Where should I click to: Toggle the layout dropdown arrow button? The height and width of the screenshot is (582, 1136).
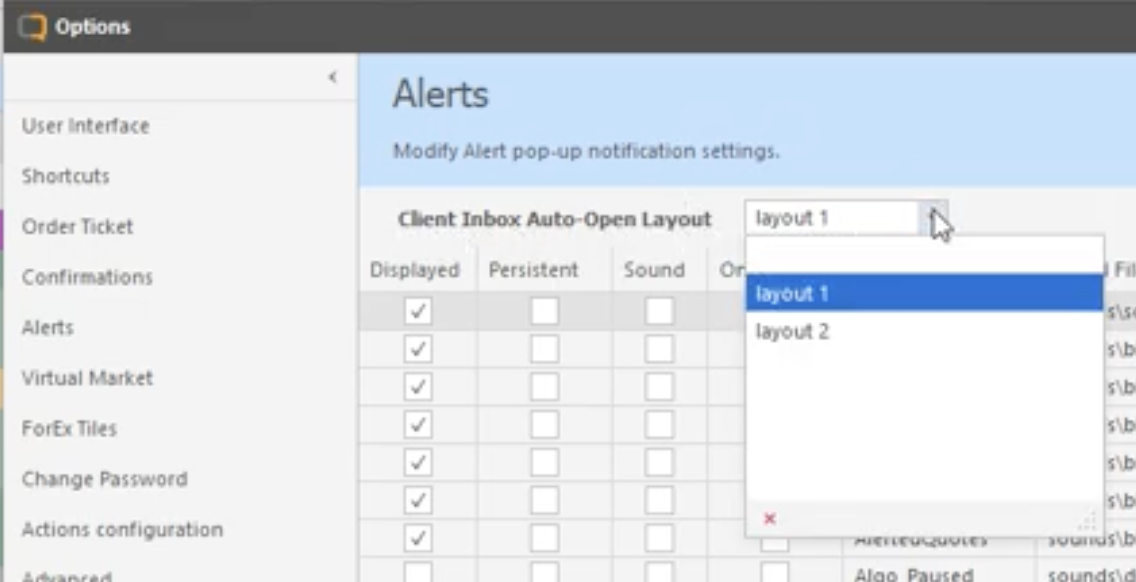click(x=934, y=218)
